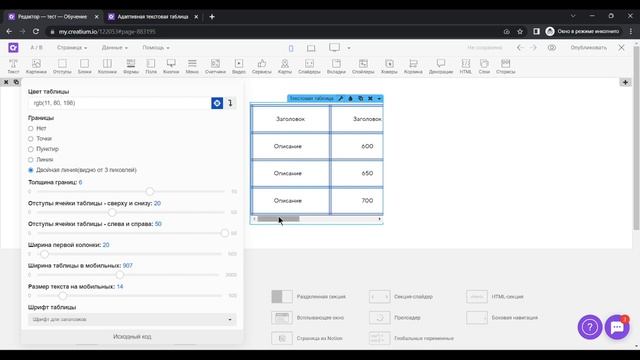Select the 'Точки' borders option
The height and width of the screenshot is (360, 640).
tap(31, 139)
